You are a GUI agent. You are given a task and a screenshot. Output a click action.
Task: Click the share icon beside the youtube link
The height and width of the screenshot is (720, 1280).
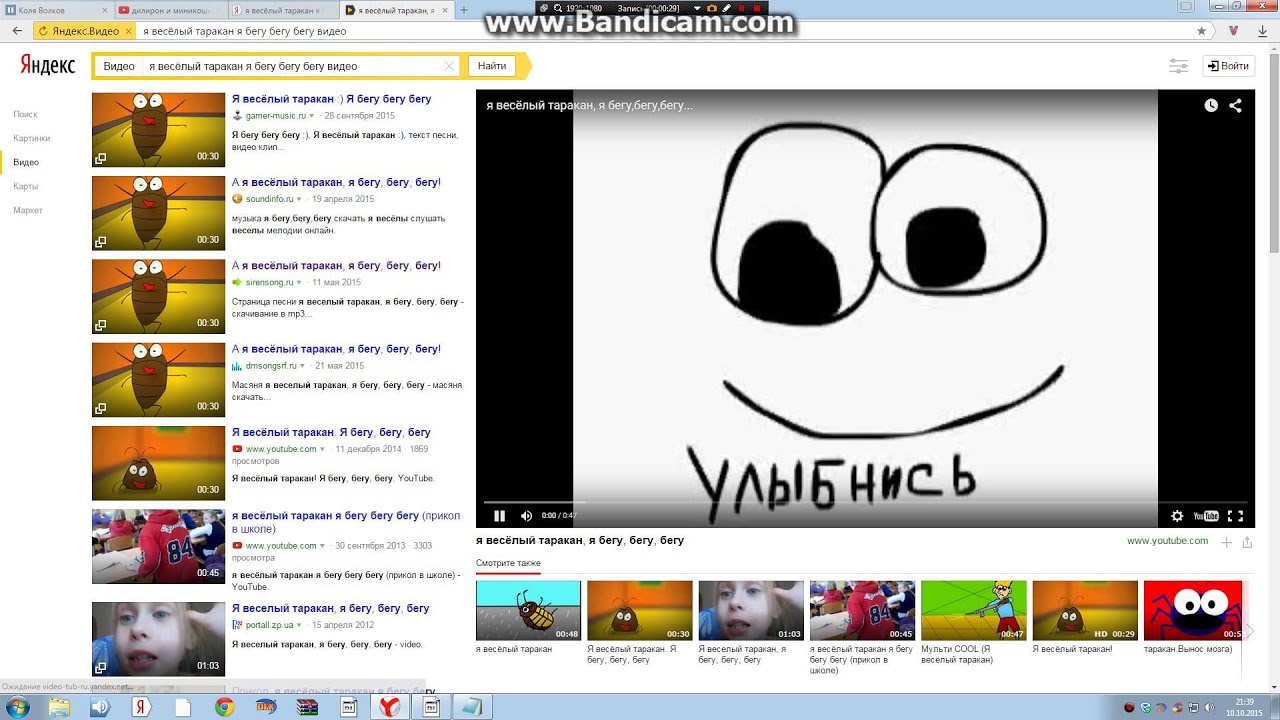click(1247, 543)
